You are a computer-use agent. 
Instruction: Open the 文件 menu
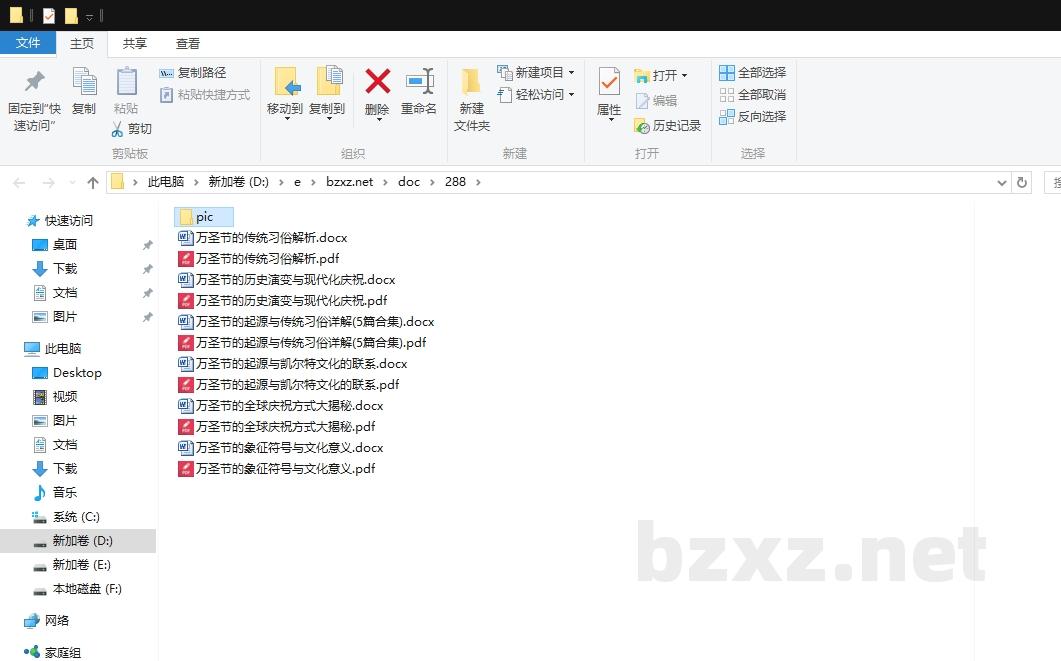(x=29, y=43)
